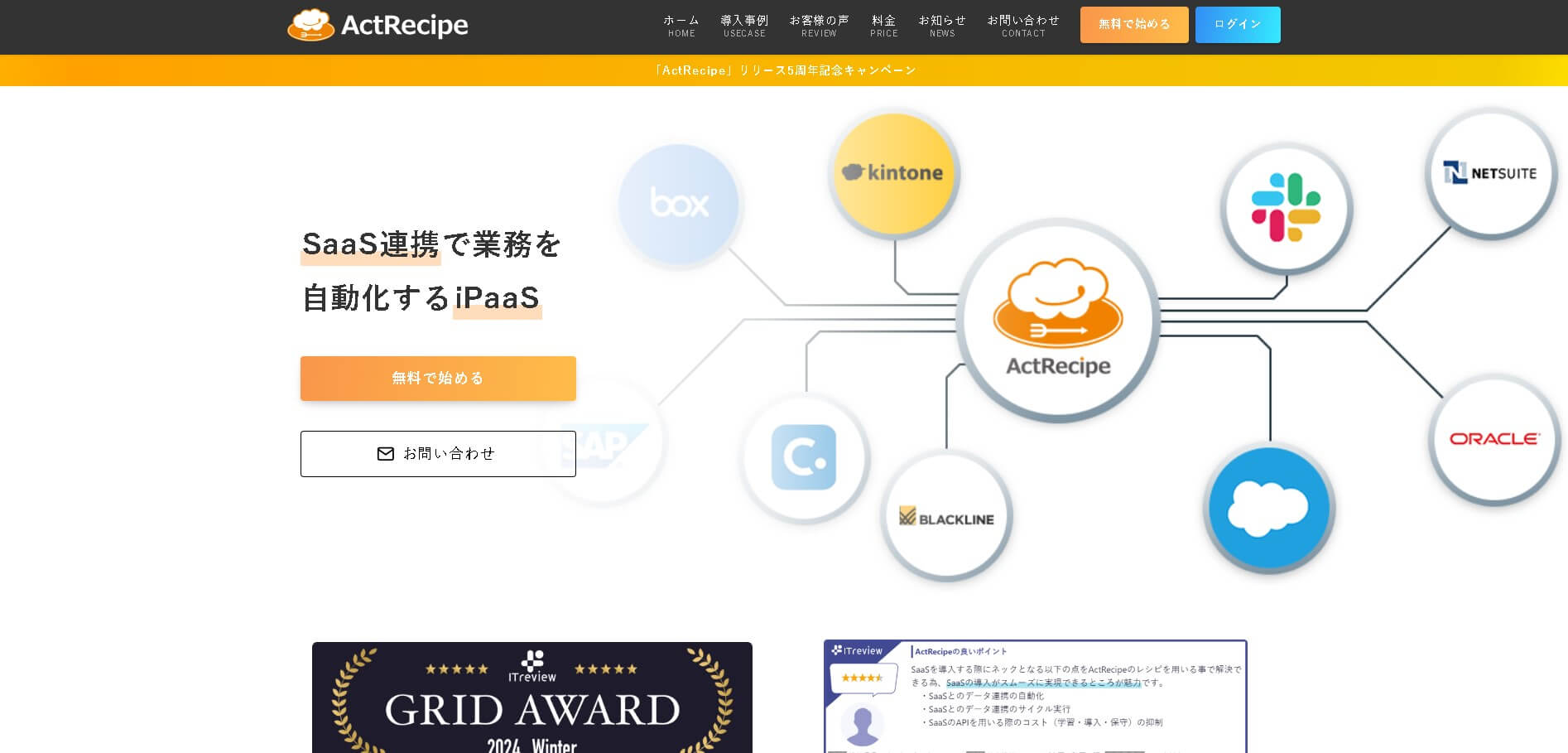
Task: Click the NetSuite logo circle
Action: [x=1491, y=173]
